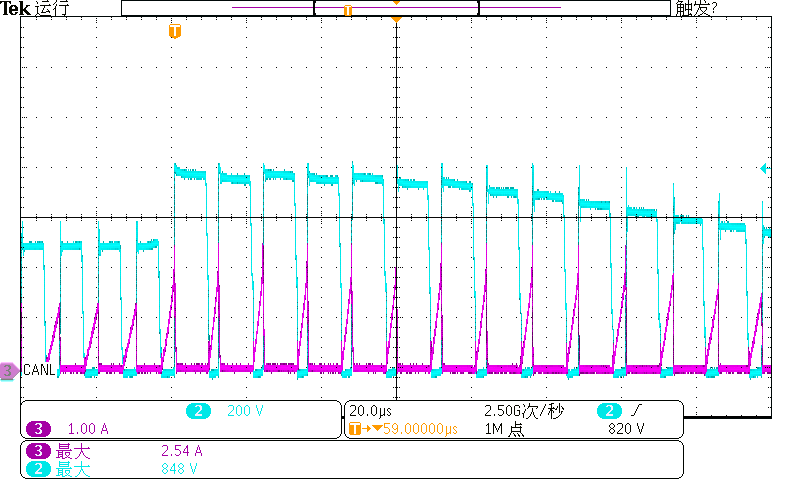The image size is (800, 480).
Task: Click the orange center expansion point triangle
Action: coord(397,19)
